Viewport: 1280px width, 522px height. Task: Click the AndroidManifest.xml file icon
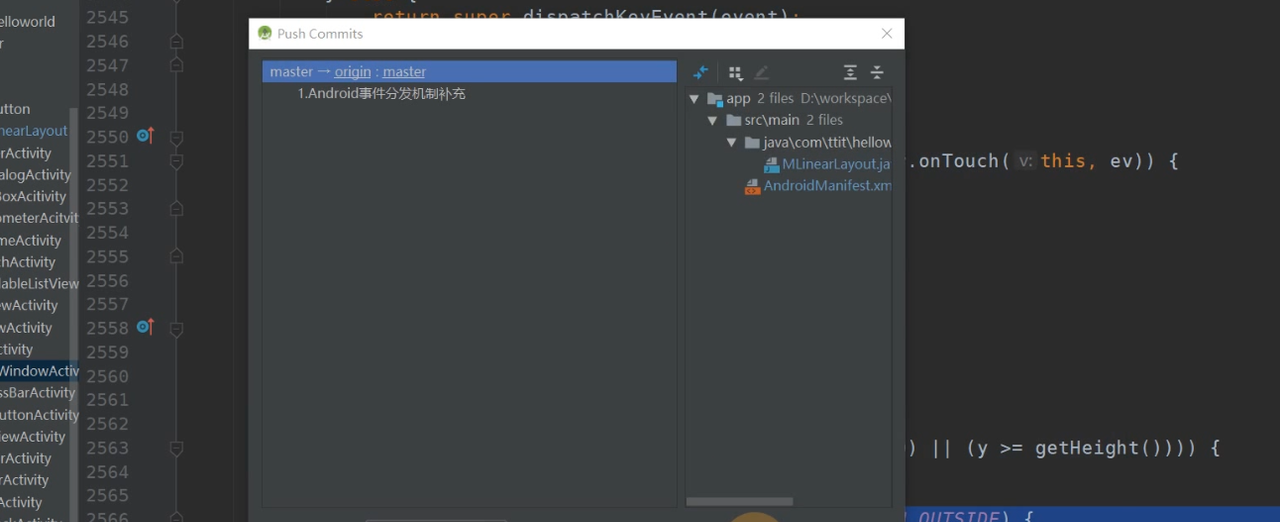(752, 186)
